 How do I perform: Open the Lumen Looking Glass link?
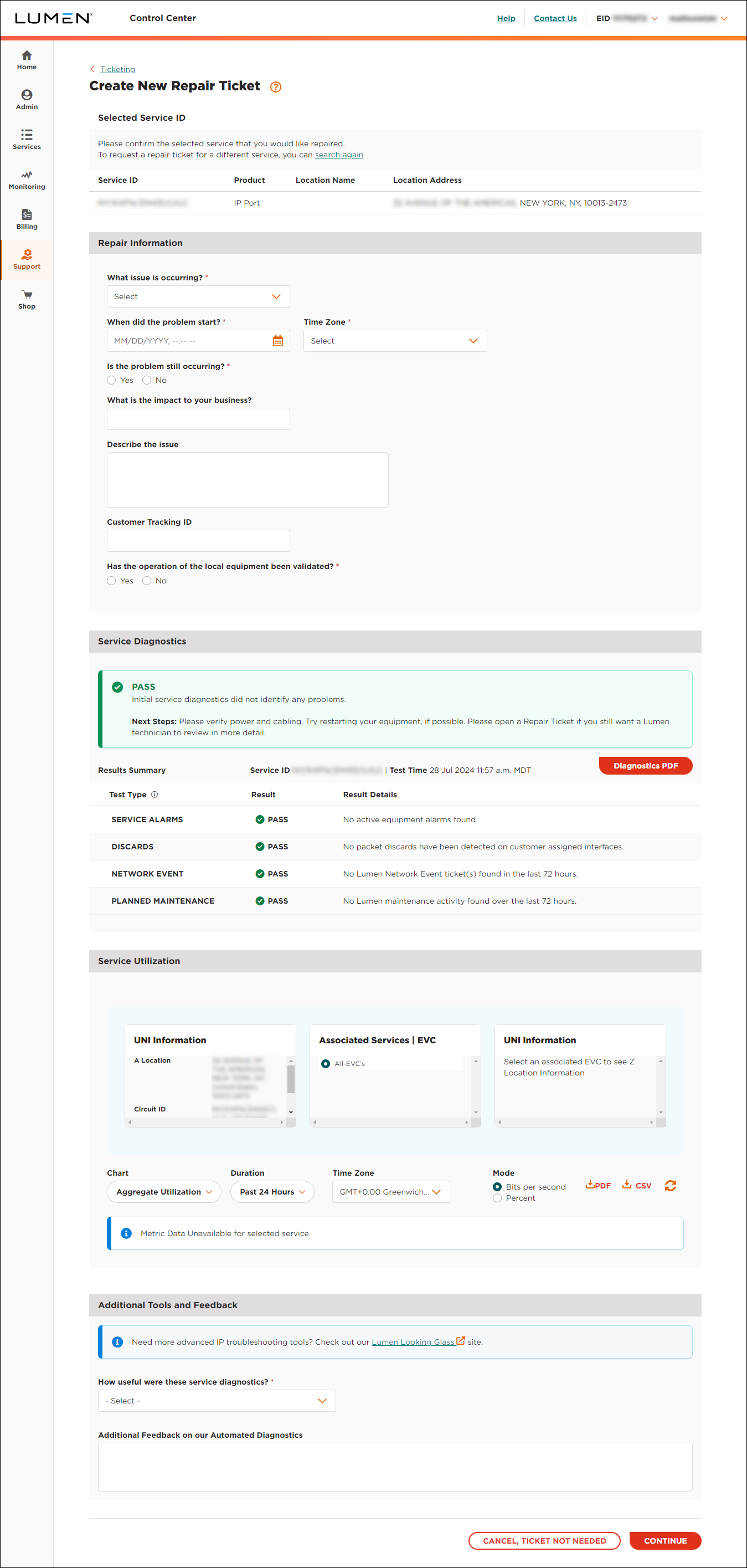(x=413, y=1341)
